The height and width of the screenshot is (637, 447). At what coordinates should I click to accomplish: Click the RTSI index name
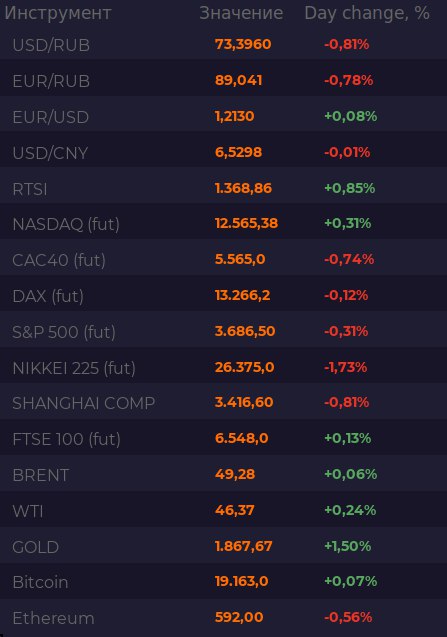30,189
